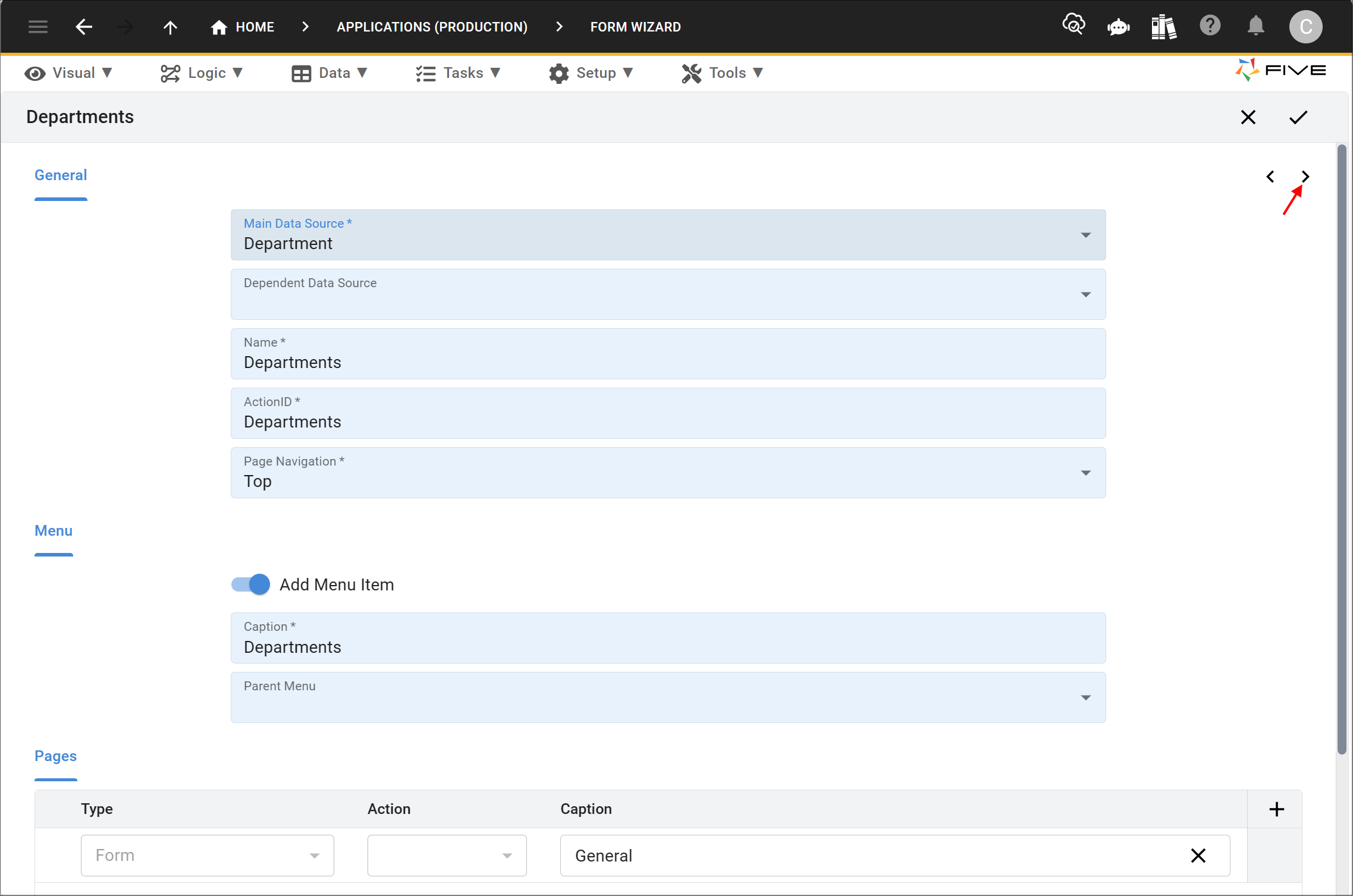Open the hamburger menu
Viewport: 1353px width, 896px height.
(x=38, y=27)
